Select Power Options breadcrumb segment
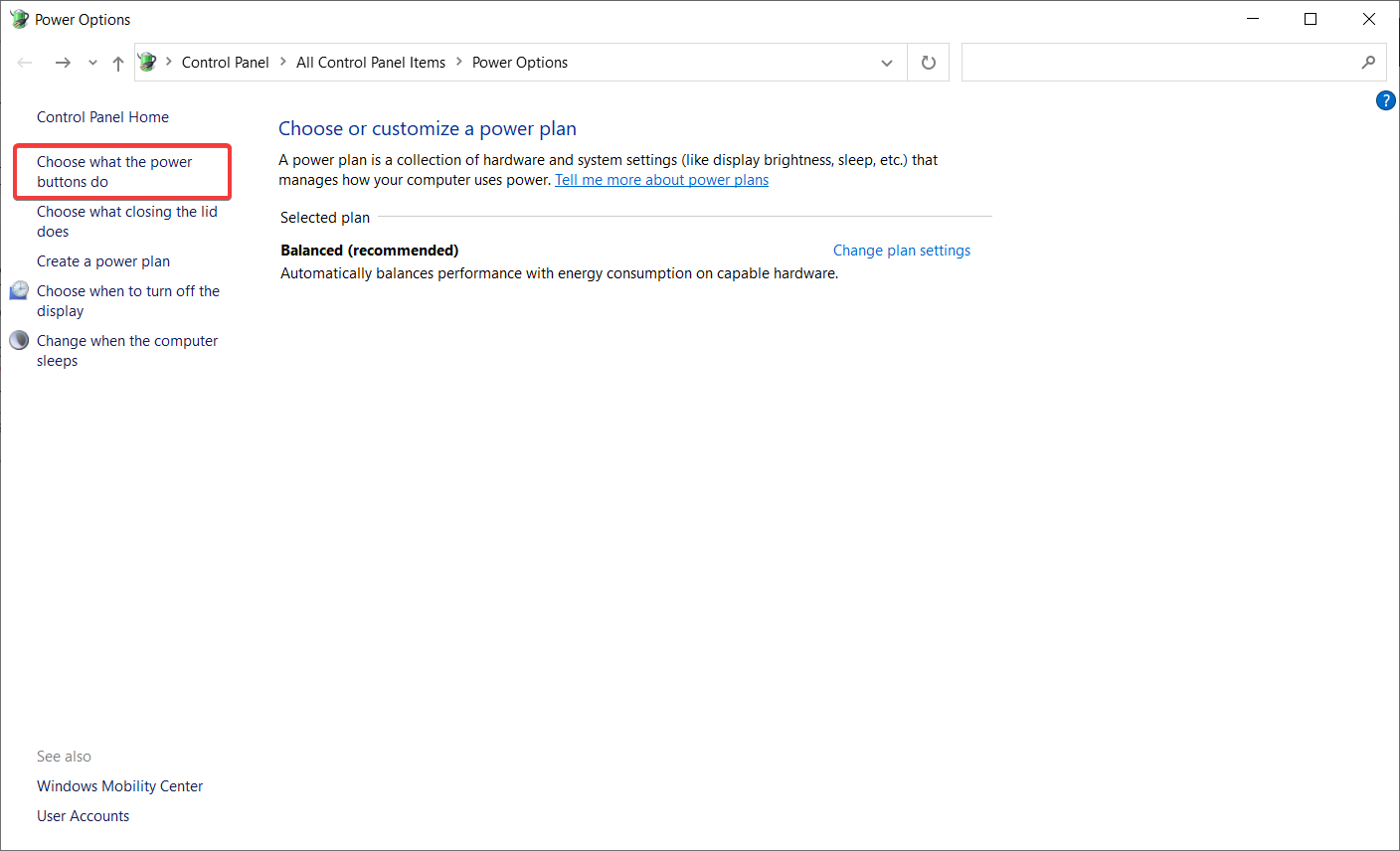Screen dimensions: 1400x851 point(520,62)
